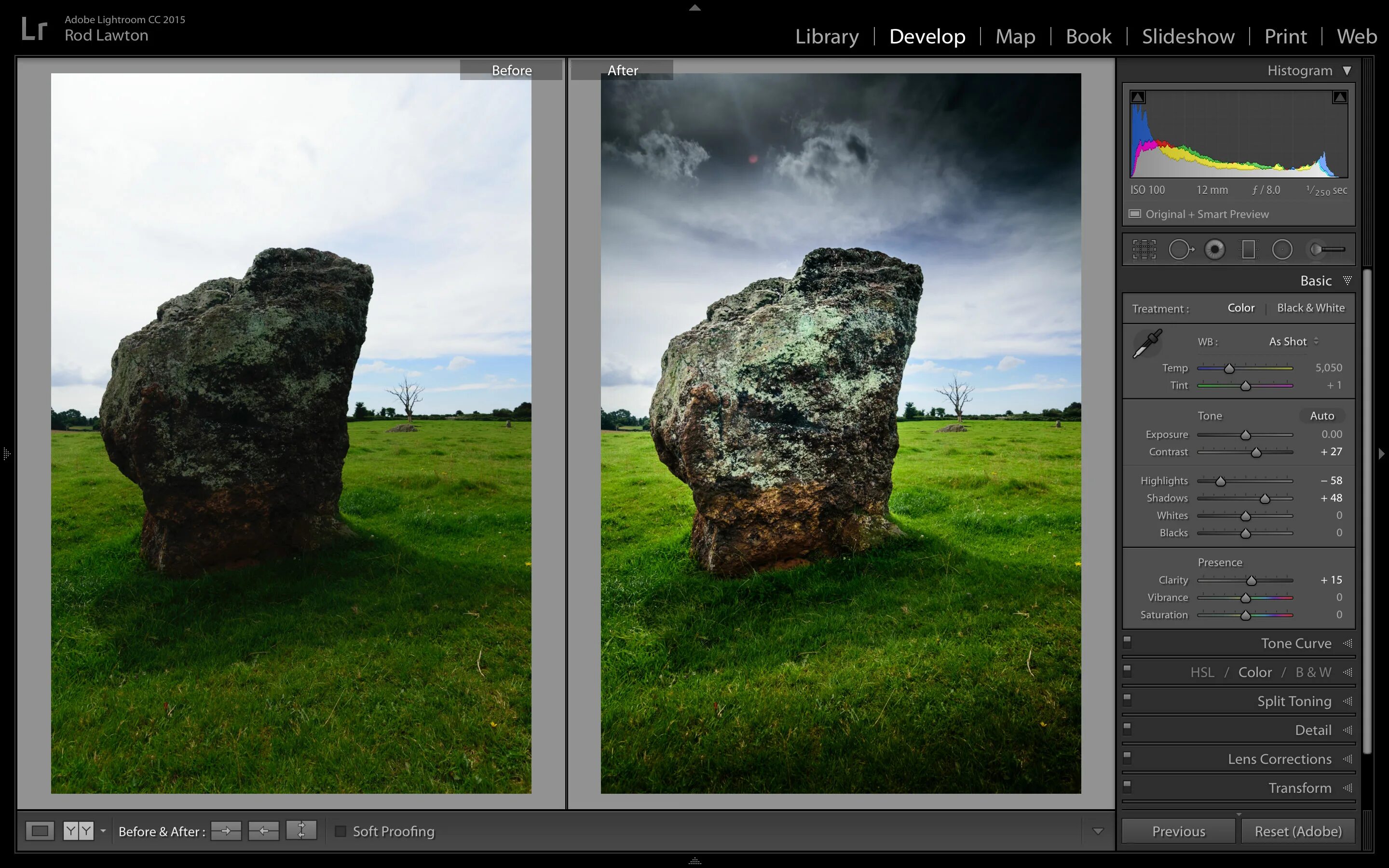The width and height of the screenshot is (1389, 868).
Task: Switch to Loupe view in the toolbar
Action: pyautogui.click(x=39, y=831)
